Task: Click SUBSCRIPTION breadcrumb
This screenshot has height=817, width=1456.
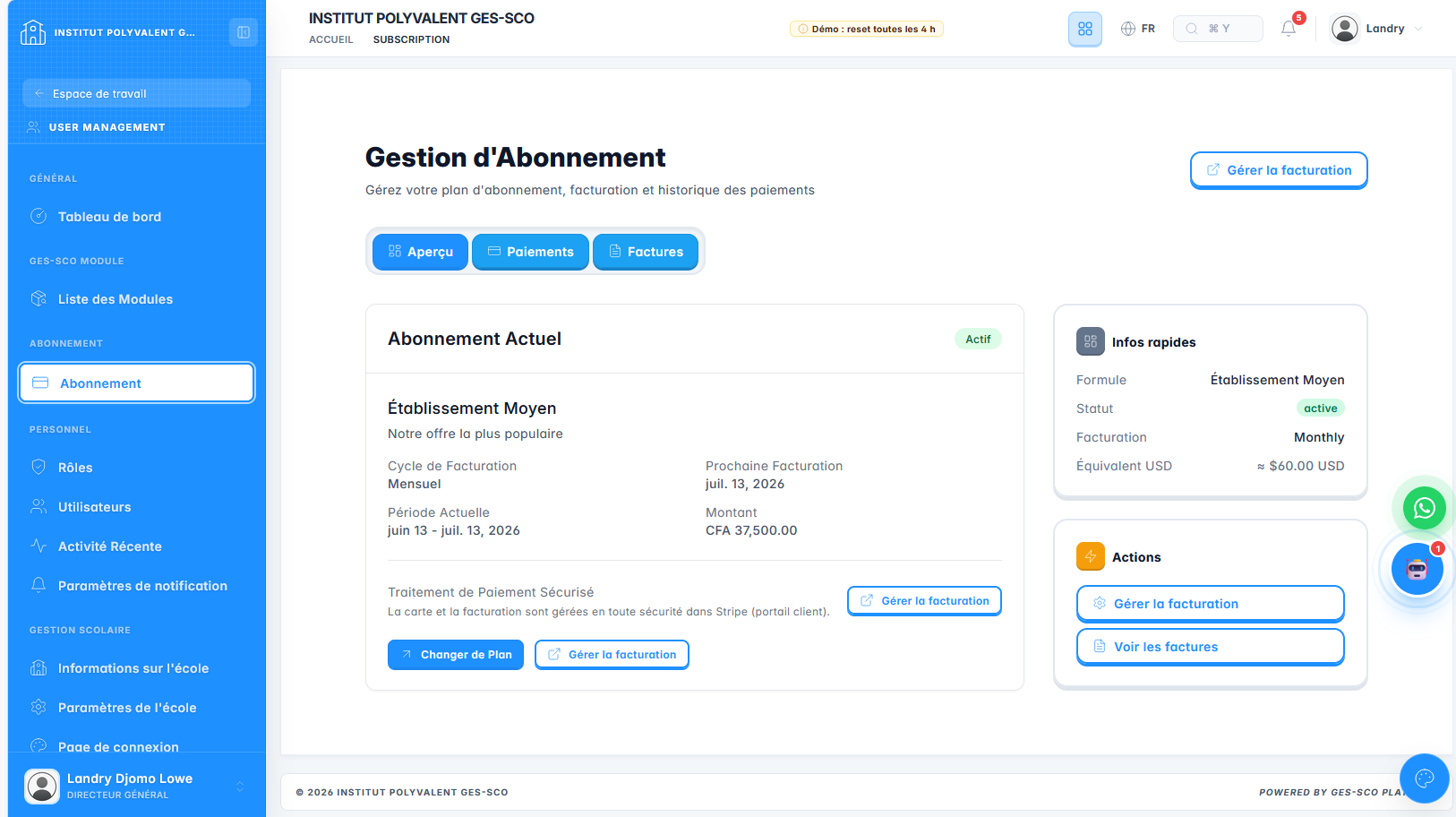Action: tap(411, 39)
